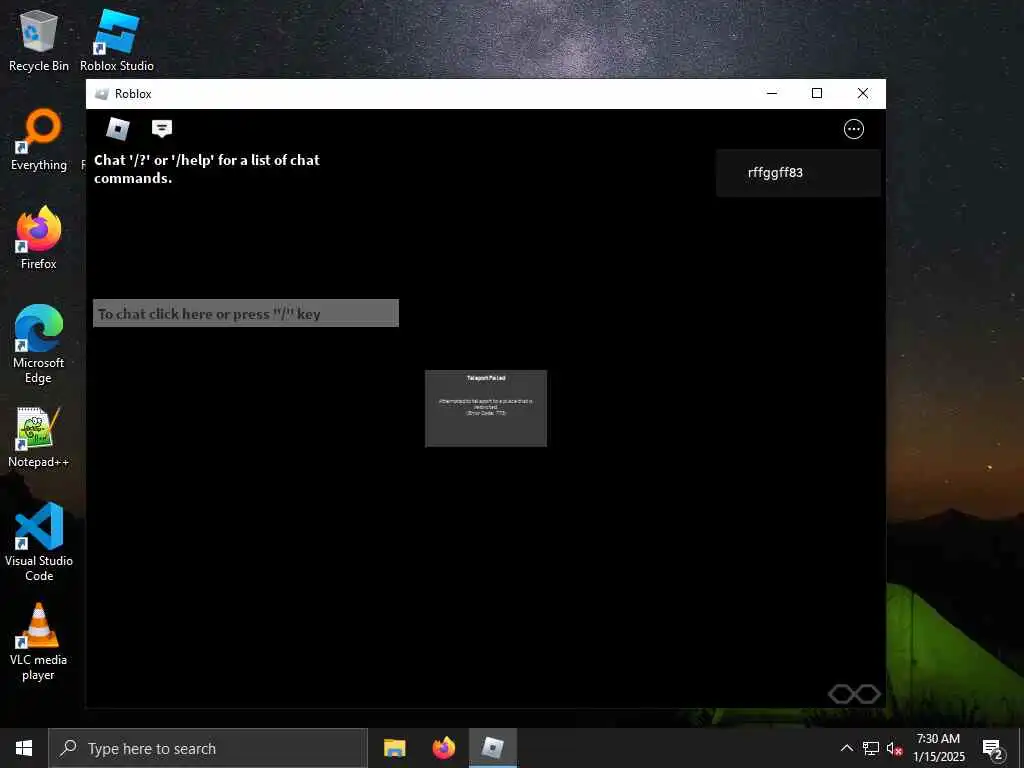This screenshot has width=1024, height=768.
Task: Click the chat commands help message
Action: tap(207, 169)
